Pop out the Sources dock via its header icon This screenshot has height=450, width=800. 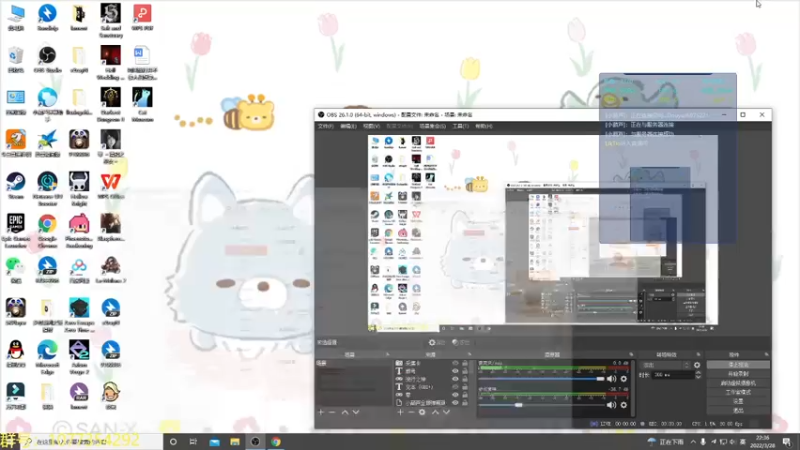coord(469,354)
